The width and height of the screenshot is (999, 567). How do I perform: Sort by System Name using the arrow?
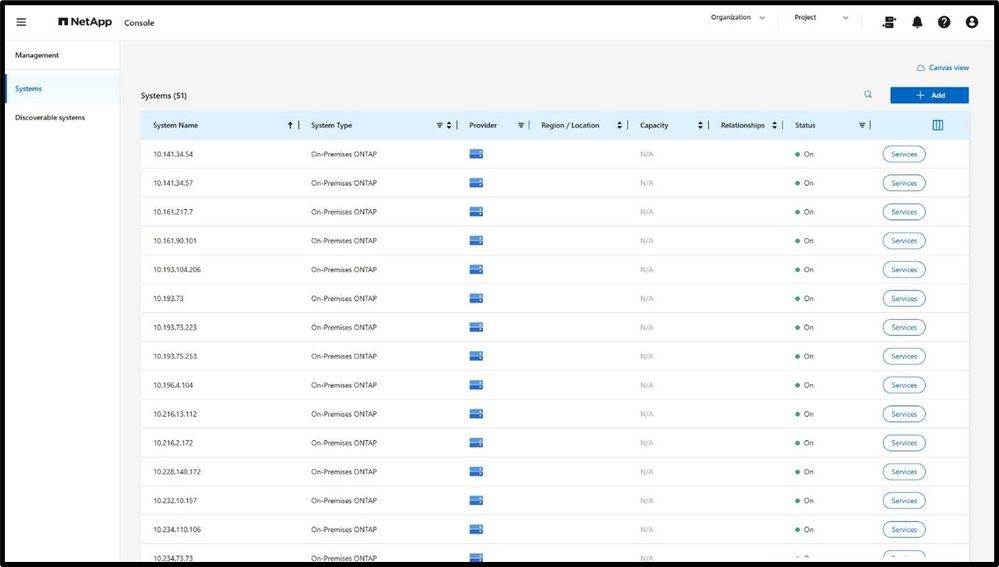(290, 126)
